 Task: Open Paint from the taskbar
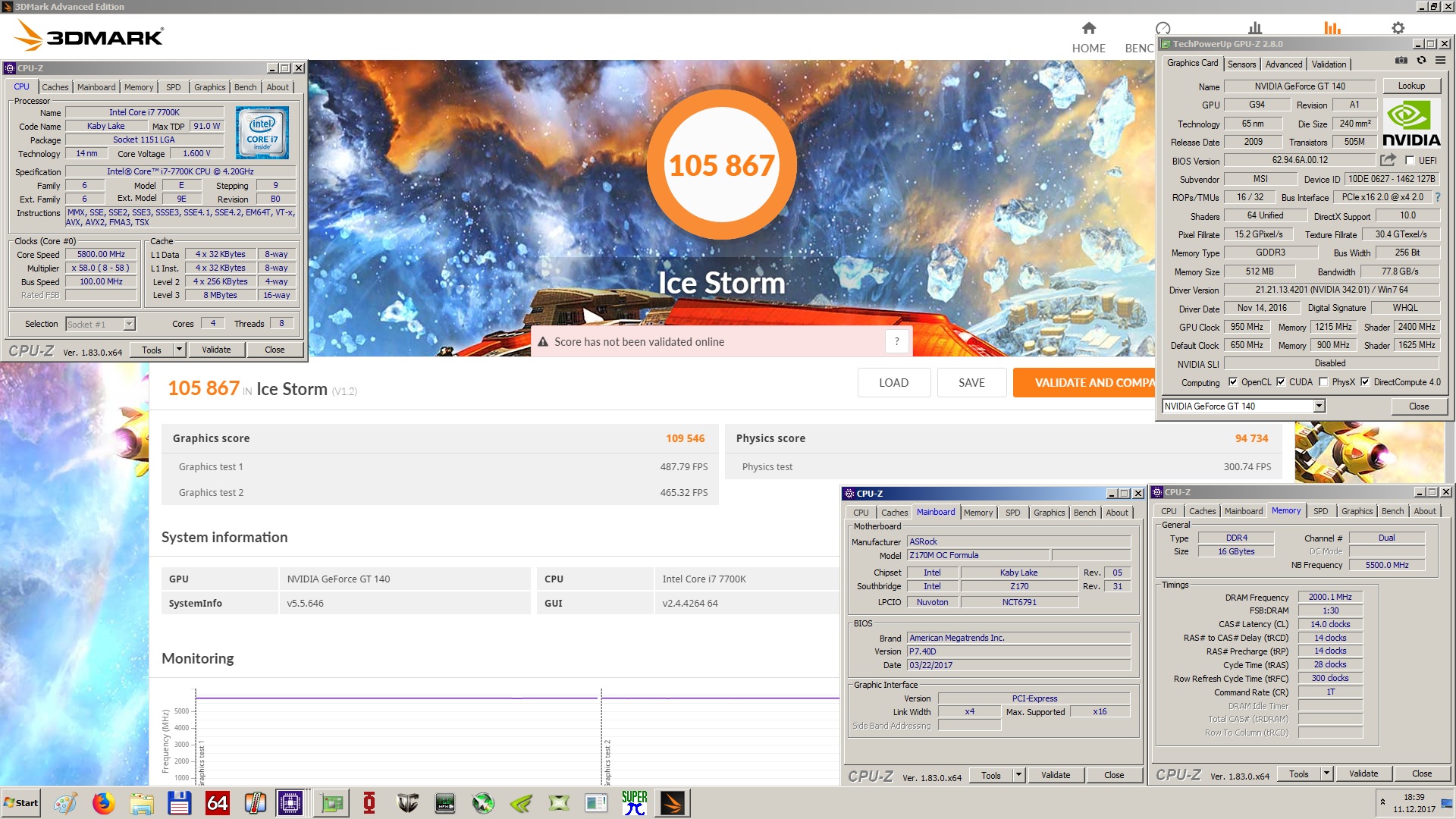tap(65, 803)
